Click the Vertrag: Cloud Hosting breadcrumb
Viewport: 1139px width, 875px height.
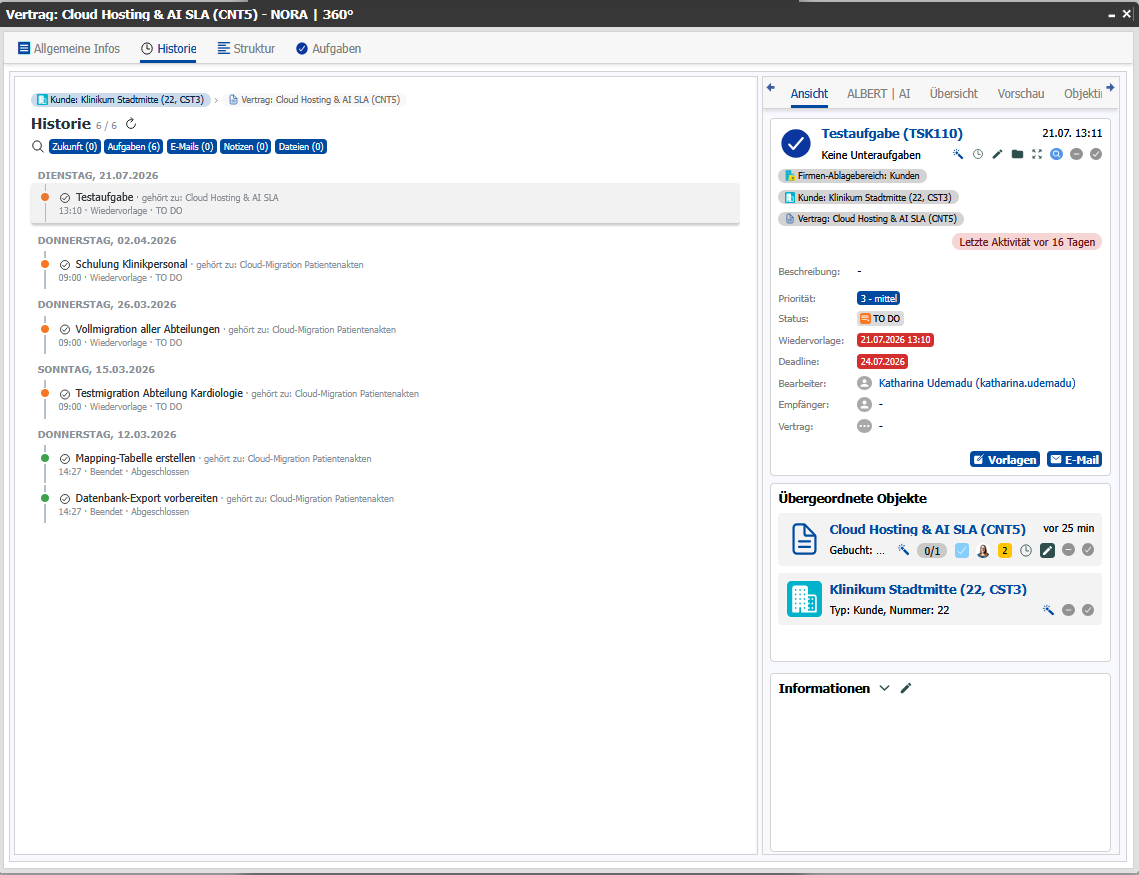tap(315, 99)
